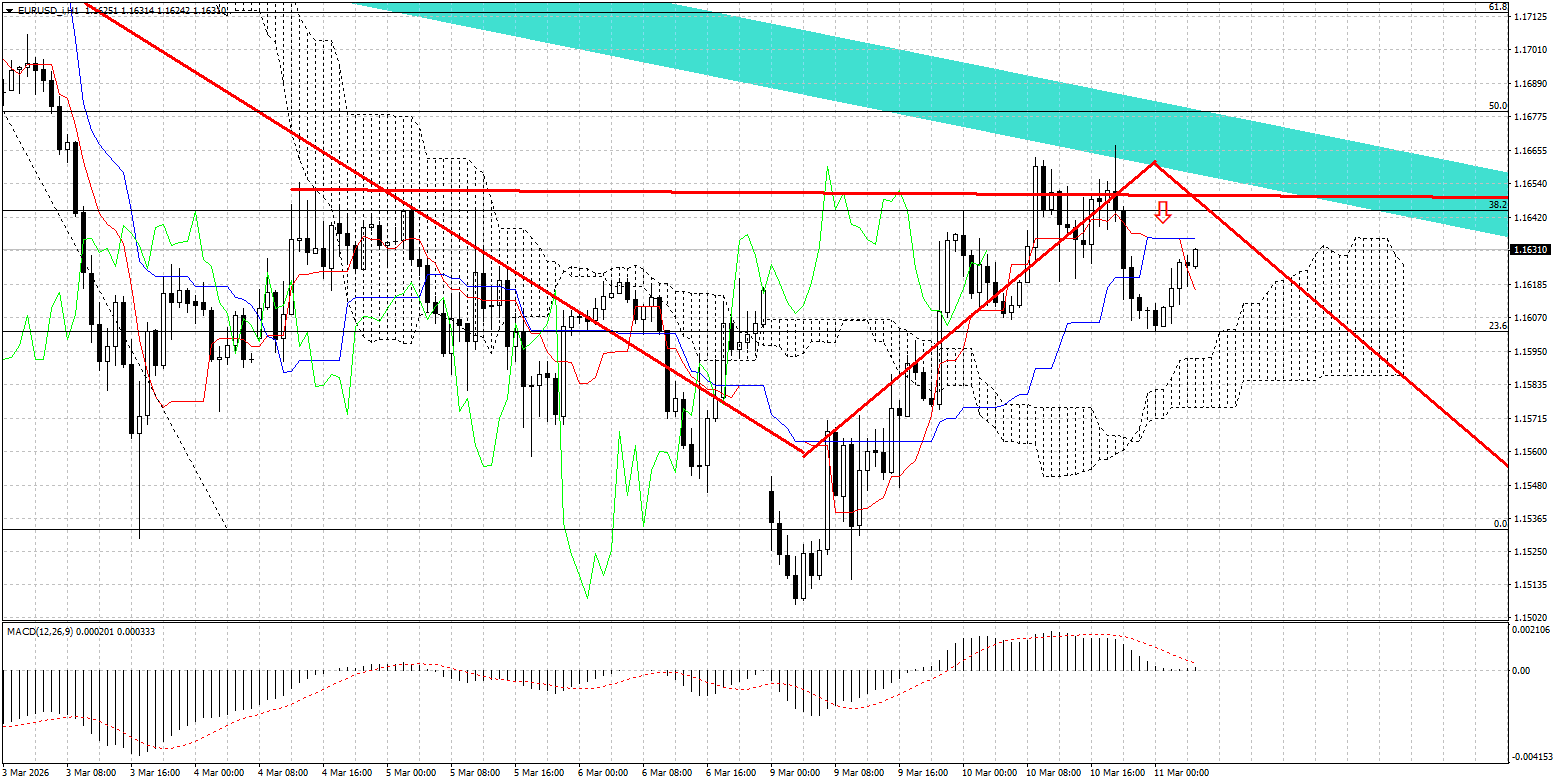Viewport: 1554px width, 784px height.
Task: Click the 4 Mar 08:00 time label
Action: 283,773
